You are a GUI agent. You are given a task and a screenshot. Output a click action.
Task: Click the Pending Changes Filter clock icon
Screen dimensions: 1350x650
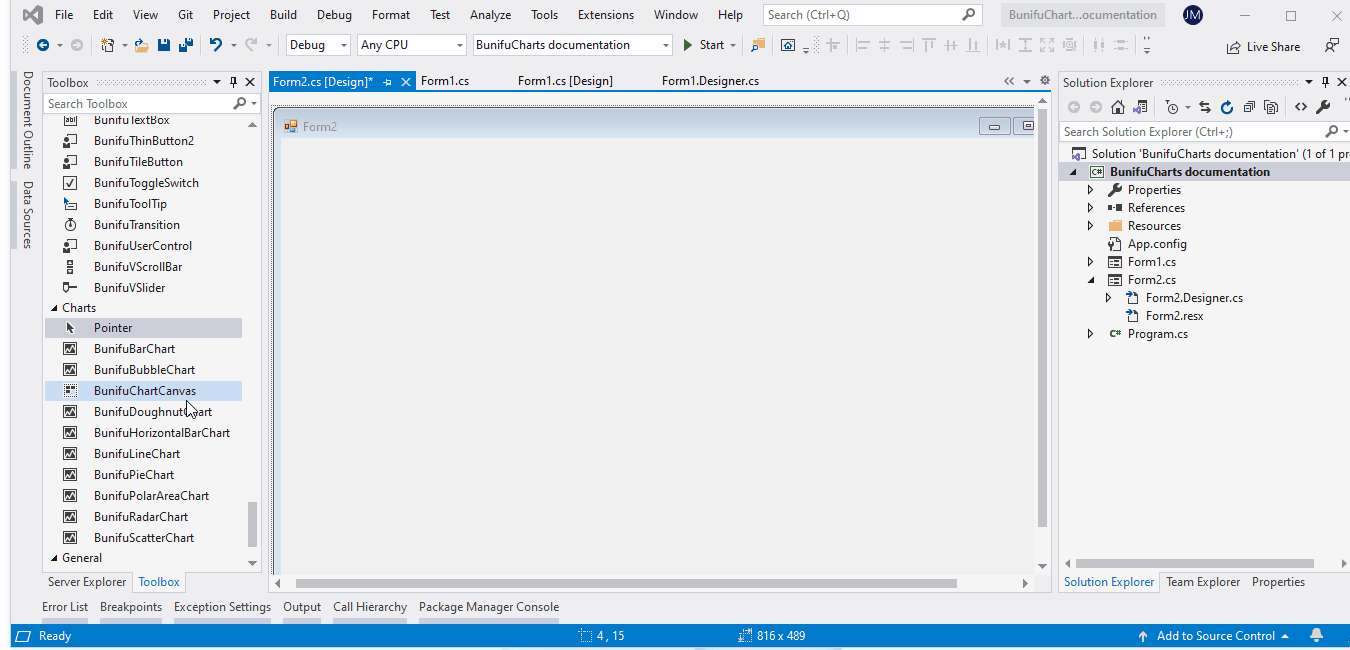click(1172, 107)
